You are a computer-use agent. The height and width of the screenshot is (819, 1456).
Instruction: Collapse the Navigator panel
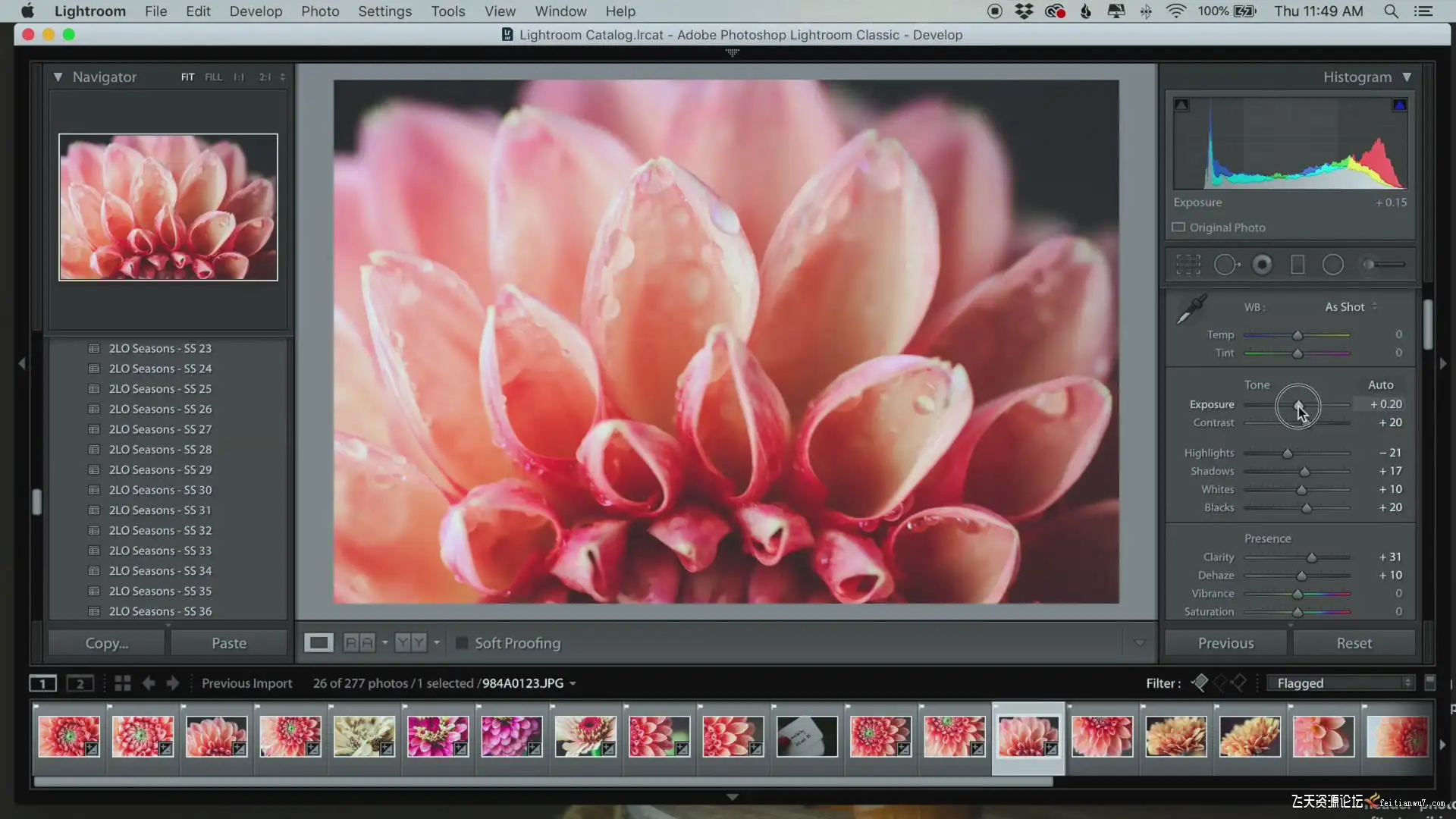point(58,77)
